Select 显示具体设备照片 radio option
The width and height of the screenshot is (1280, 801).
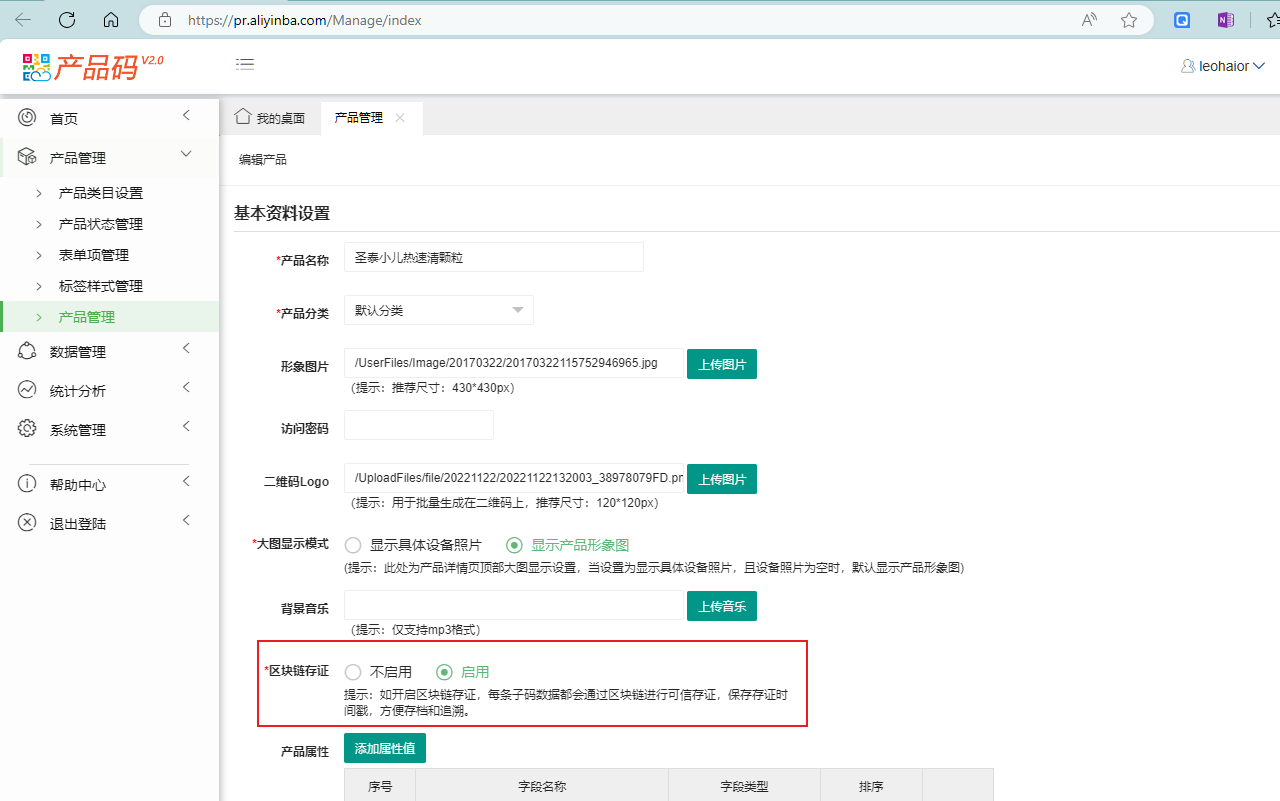coord(352,544)
